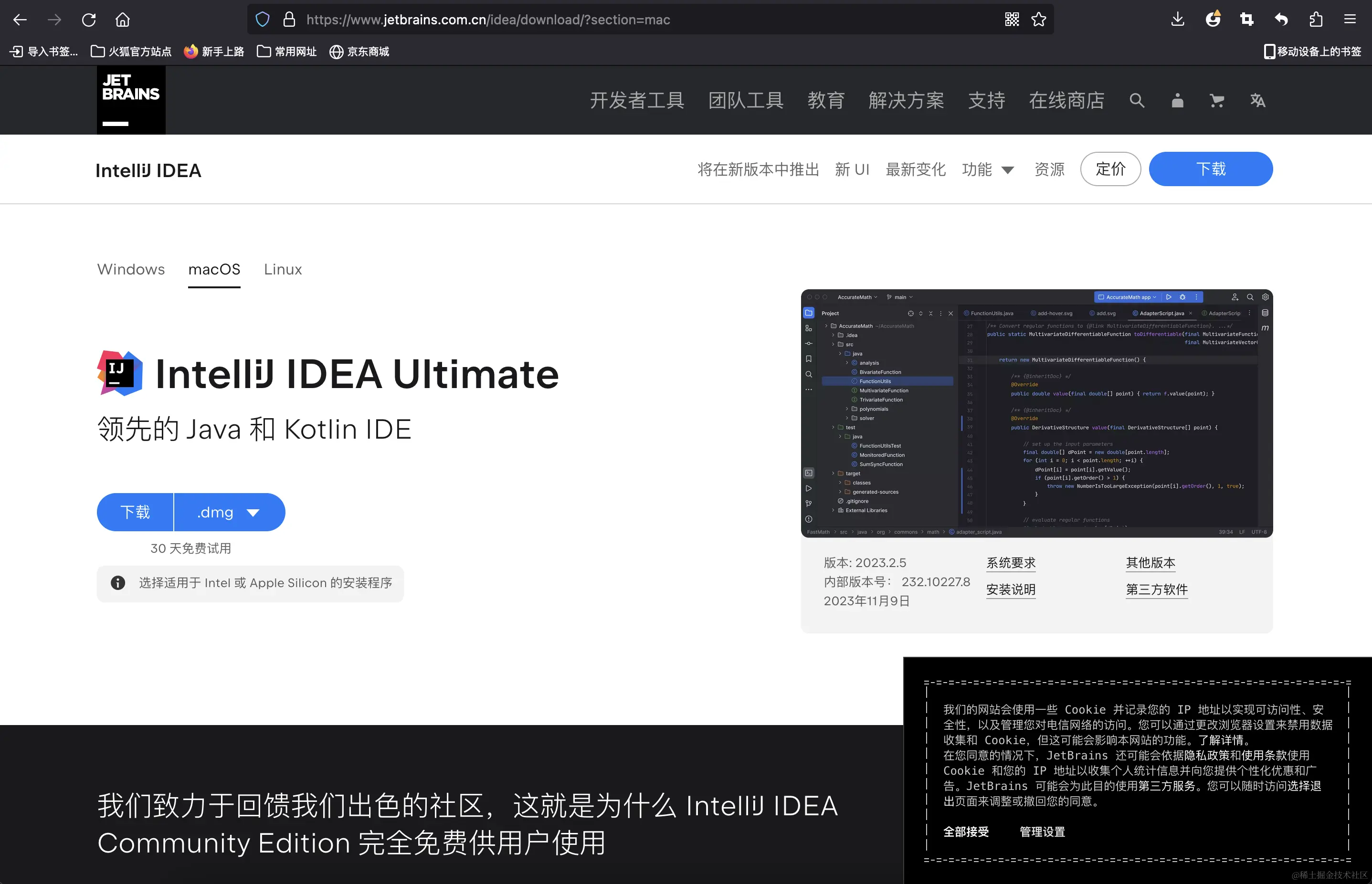Screen dimensions: 1372x884
Task: Open the JetBrains account person icon
Action: (x=1177, y=100)
